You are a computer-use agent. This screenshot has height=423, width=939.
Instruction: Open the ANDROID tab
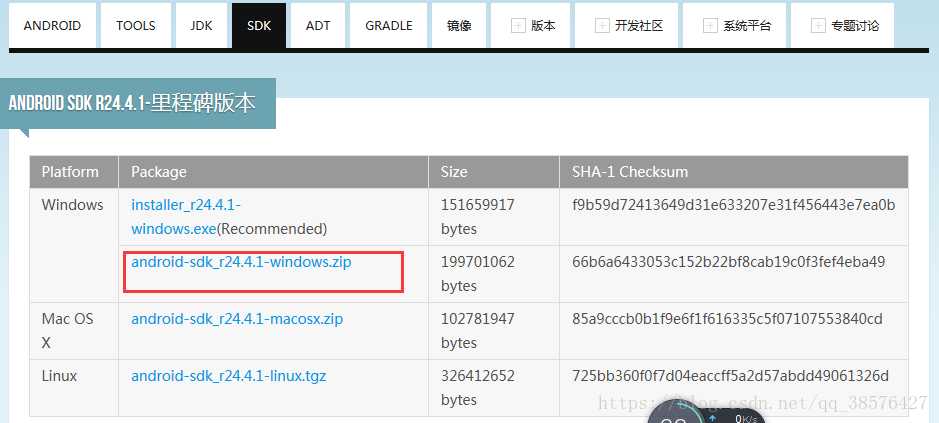pos(52,26)
